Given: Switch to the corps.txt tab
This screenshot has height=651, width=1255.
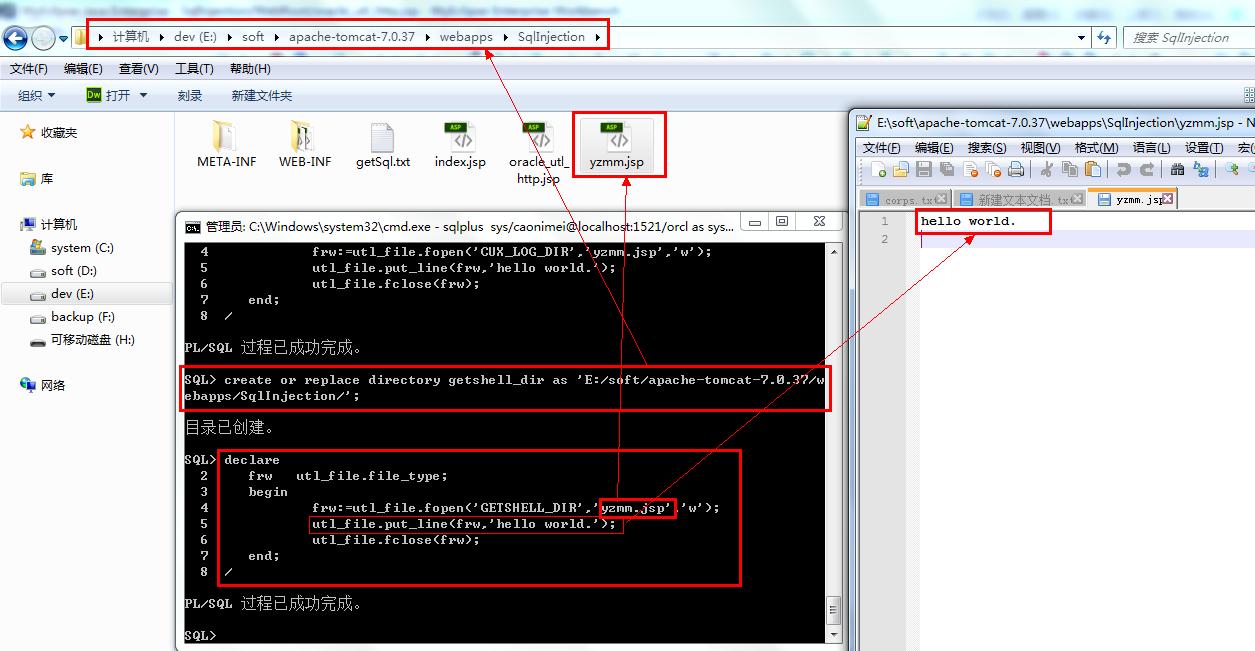Looking at the screenshot, I should click(900, 200).
